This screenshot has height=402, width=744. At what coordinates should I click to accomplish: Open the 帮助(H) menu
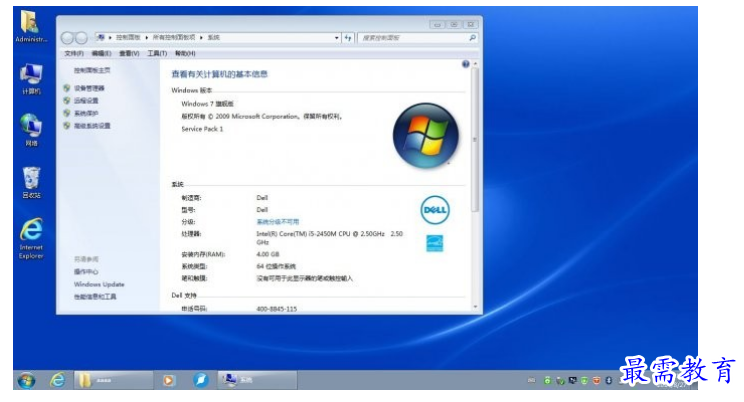(185, 54)
